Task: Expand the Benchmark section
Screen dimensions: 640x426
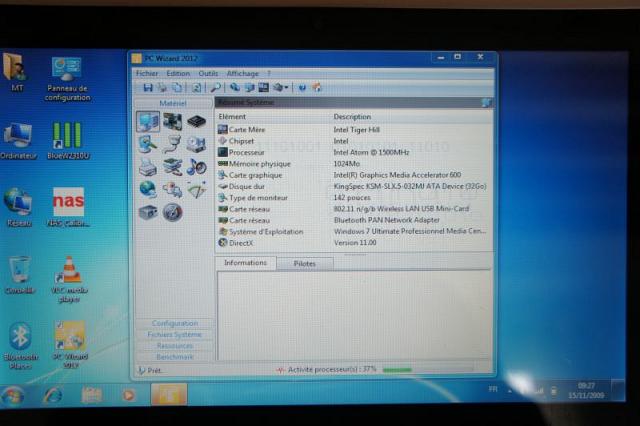Action: [175, 357]
